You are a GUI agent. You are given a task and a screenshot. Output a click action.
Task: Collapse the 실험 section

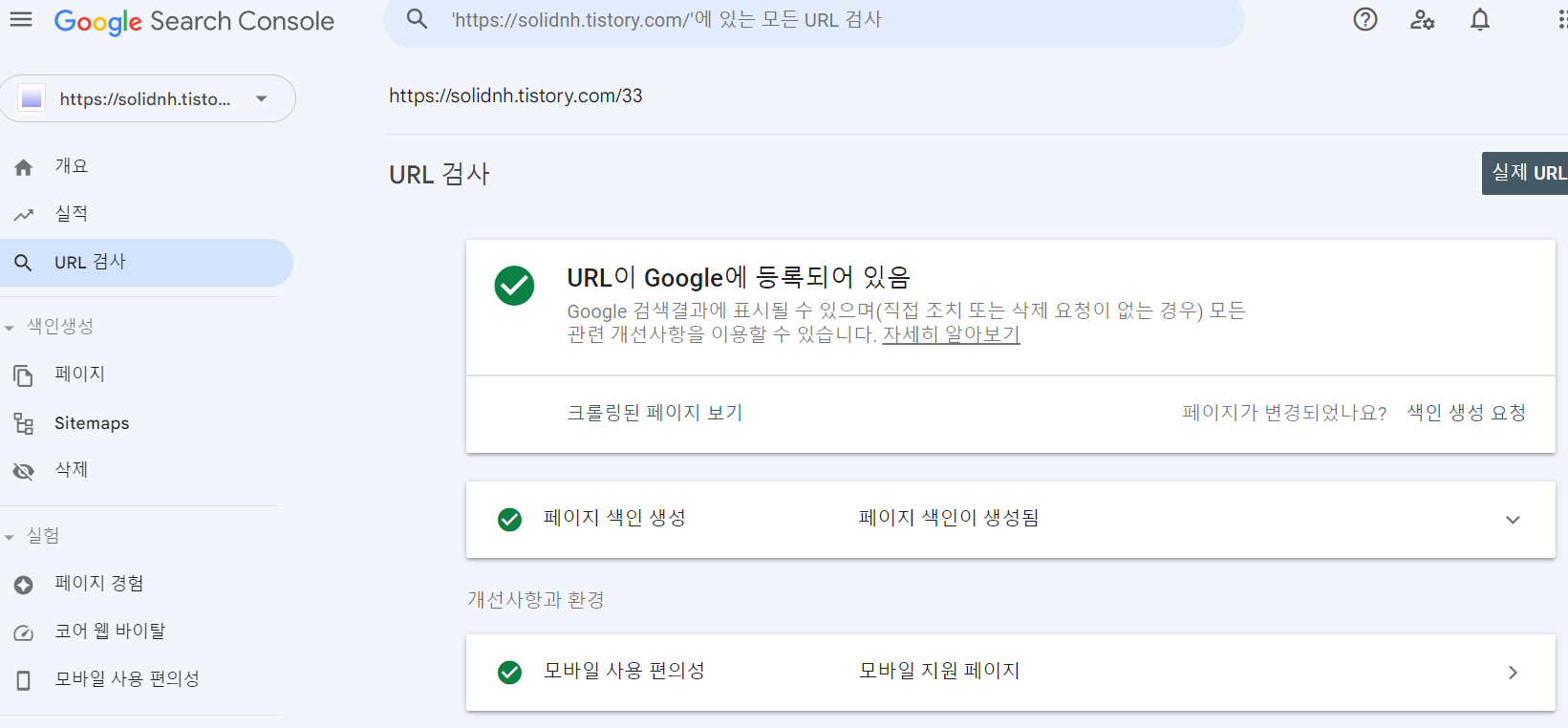10,537
